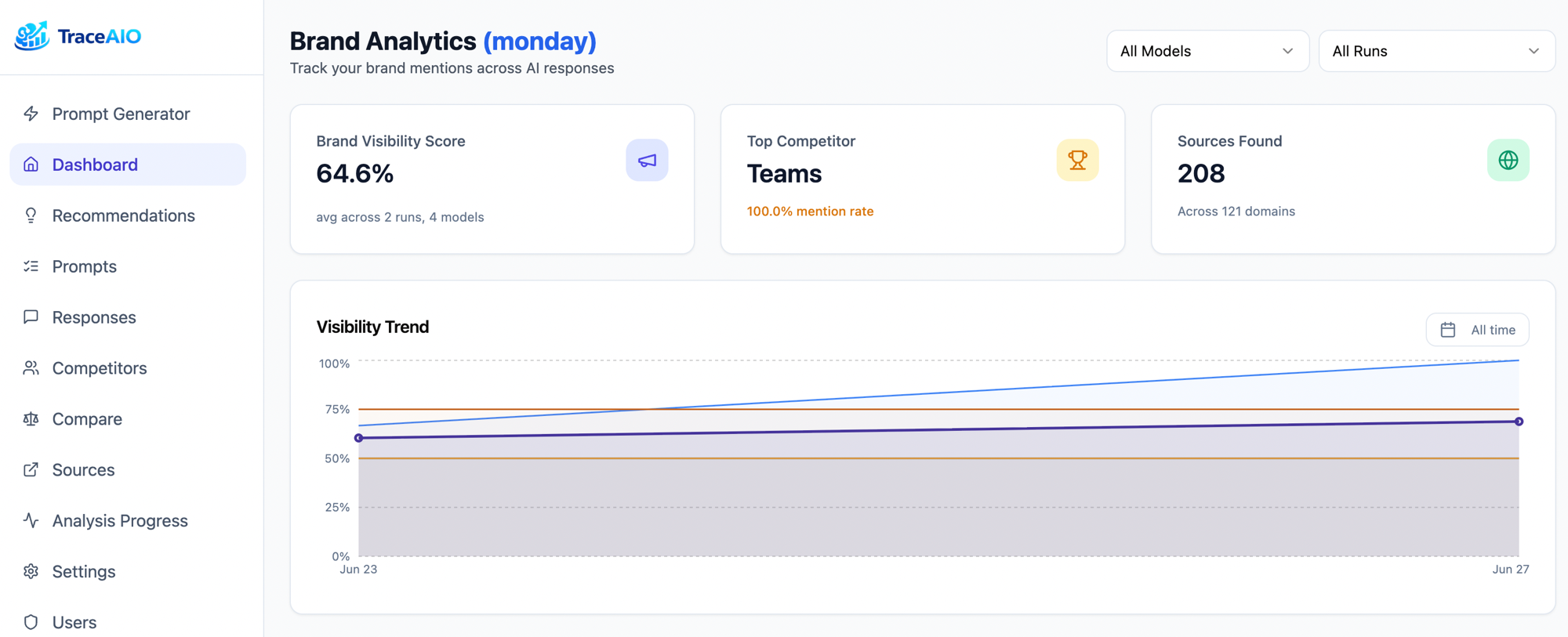The height and width of the screenshot is (637, 1568).
Task: Switch to the Competitors page
Action: pyautogui.click(x=128, y=368)
